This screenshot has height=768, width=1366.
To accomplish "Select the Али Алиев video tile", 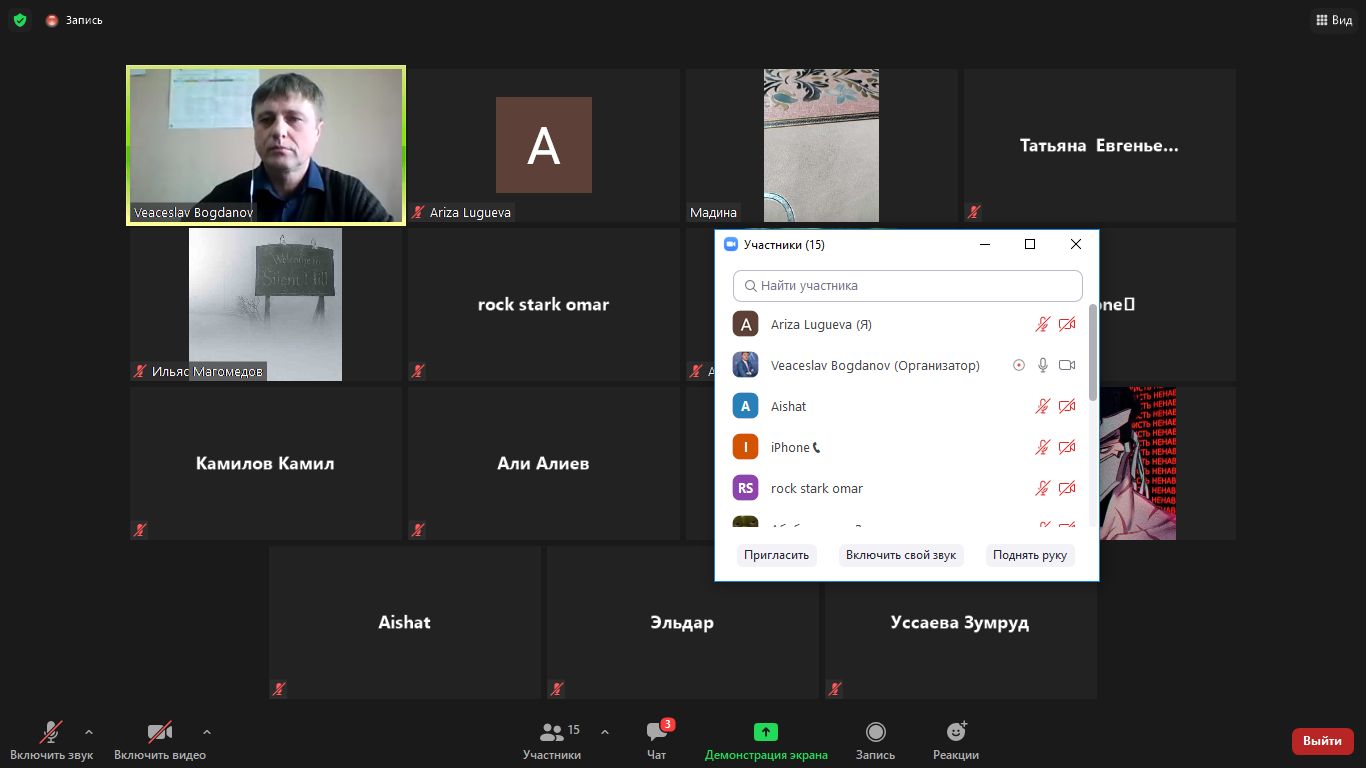I will [x=544, y=463].
